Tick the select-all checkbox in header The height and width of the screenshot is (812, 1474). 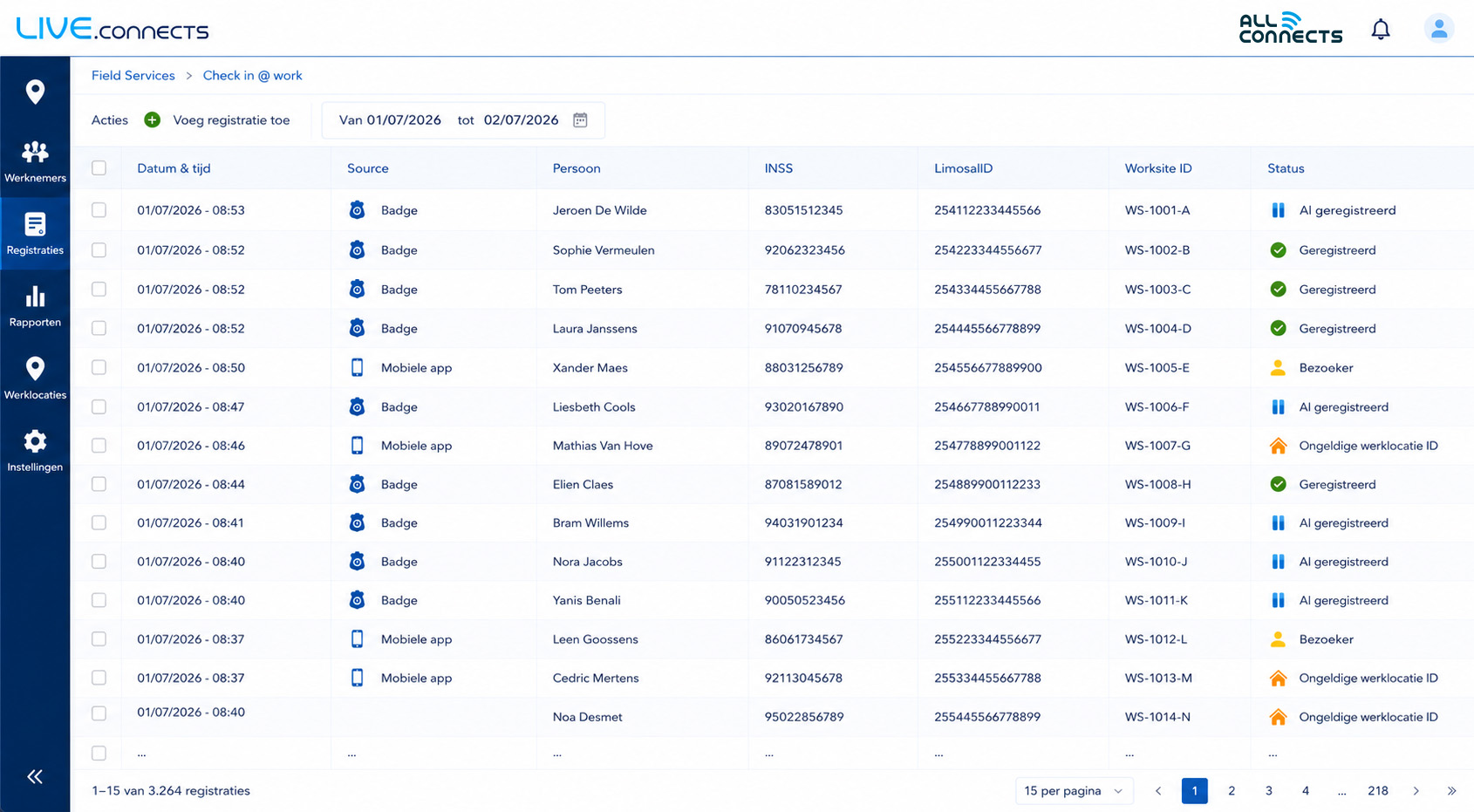99,168
